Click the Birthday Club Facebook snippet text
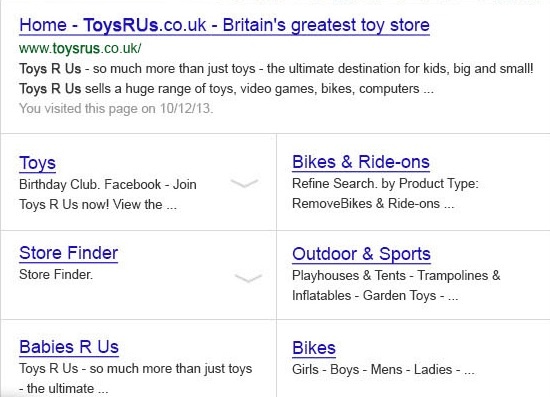Viewport: 550px width, 397px height. 108,194
